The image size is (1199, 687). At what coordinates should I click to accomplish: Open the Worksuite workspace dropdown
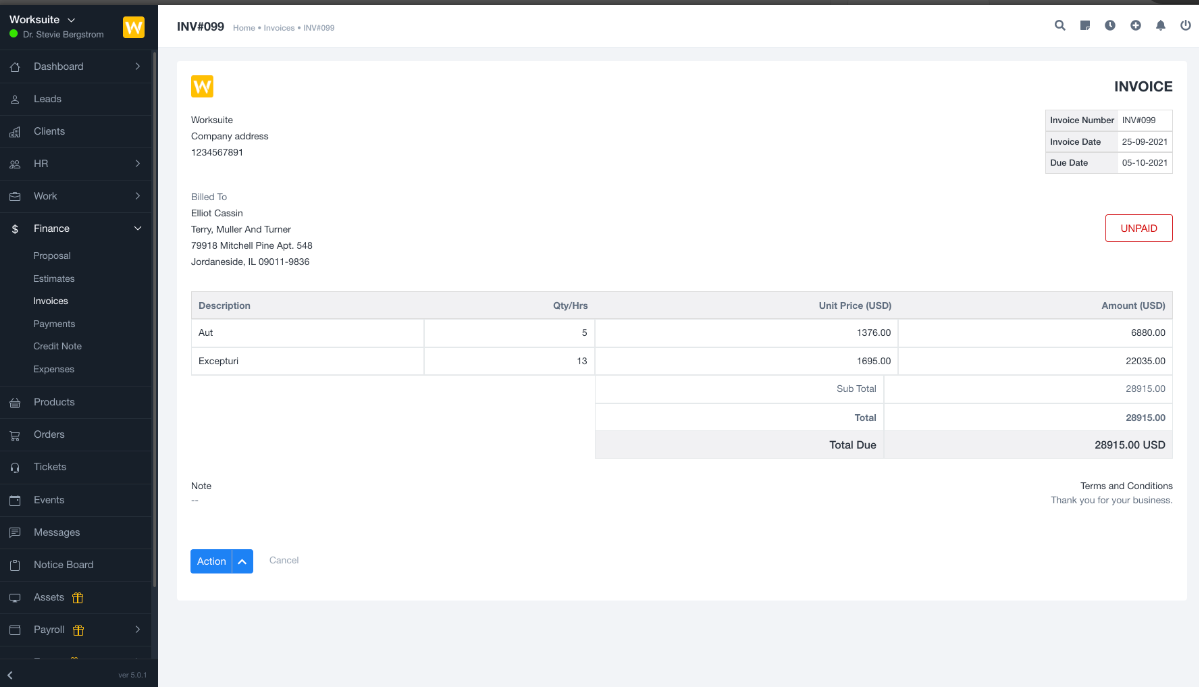[x=42, y=20]
